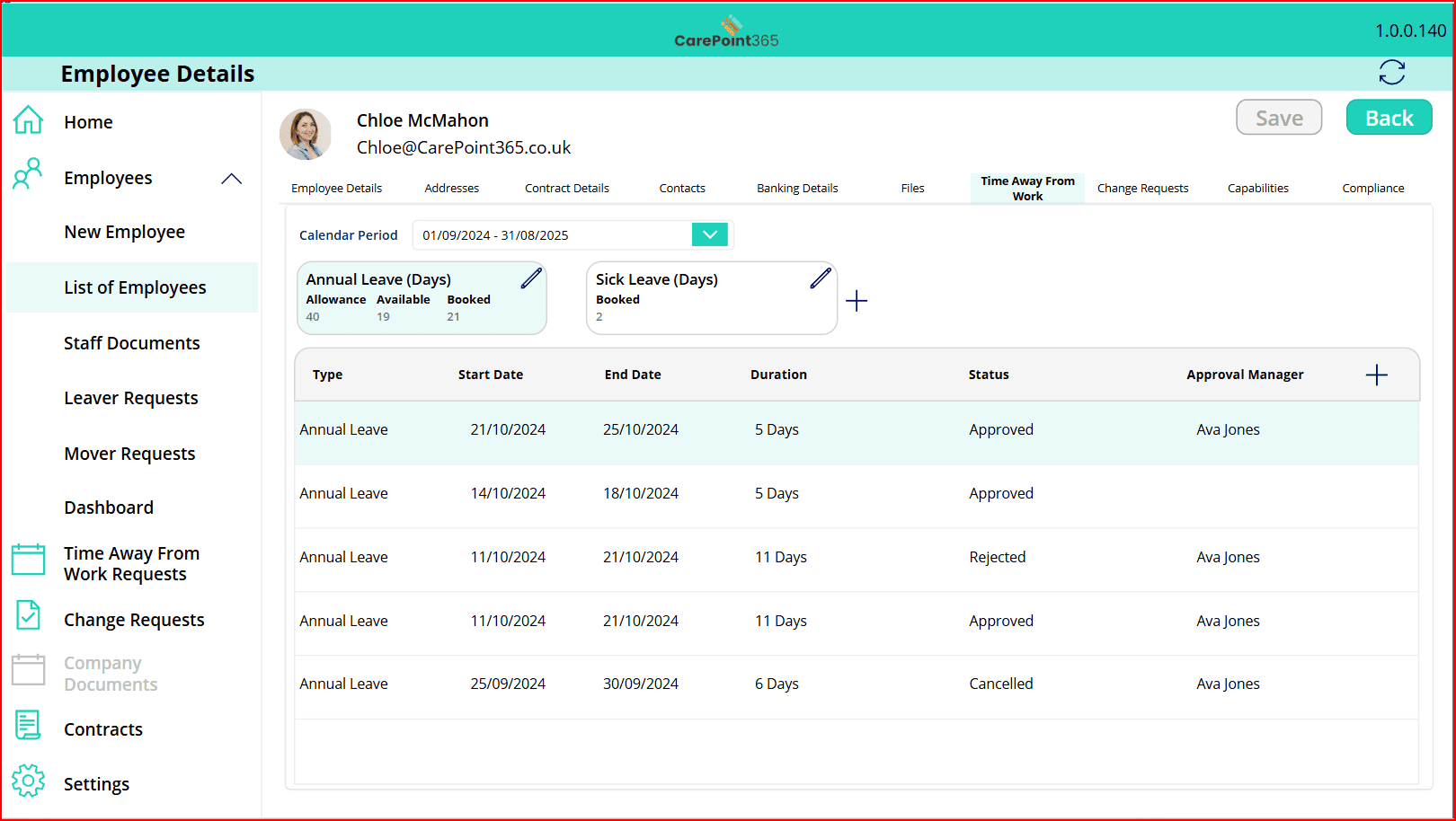1456x821 pixels.
Task: Add leave record with table header plus
Action: tap(1377, 375)
